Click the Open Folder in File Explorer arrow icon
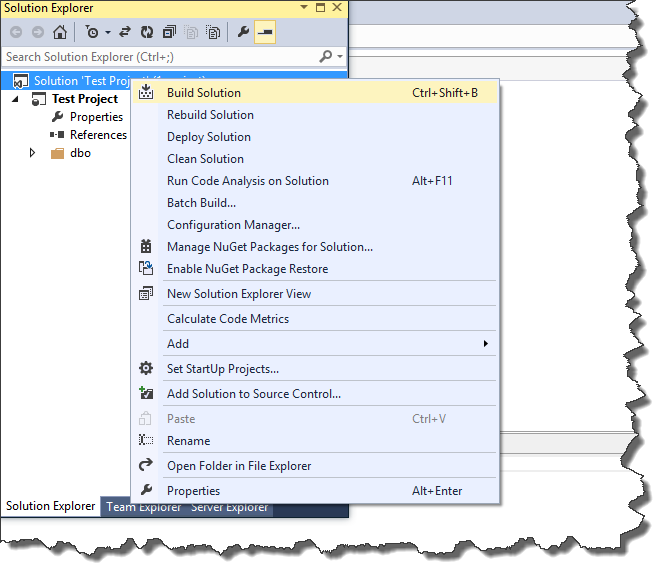The image size is (667, 581). [146, 465]
